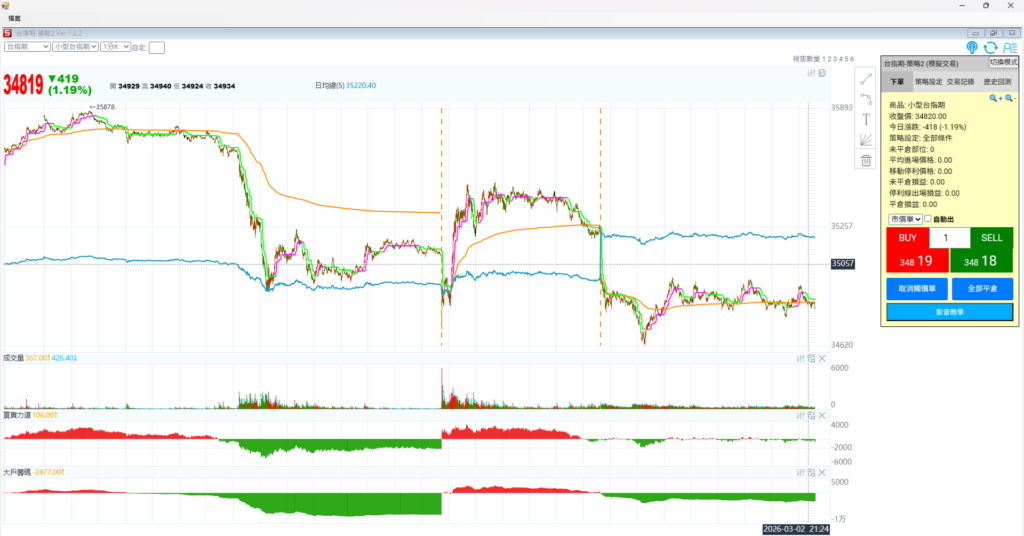Image resolution: width=1024 pixels, height=536 pixels.
Task: Open settings of 大戶籌碼 indicator panel
Action: pyautogui.click(x=799, y=471)
